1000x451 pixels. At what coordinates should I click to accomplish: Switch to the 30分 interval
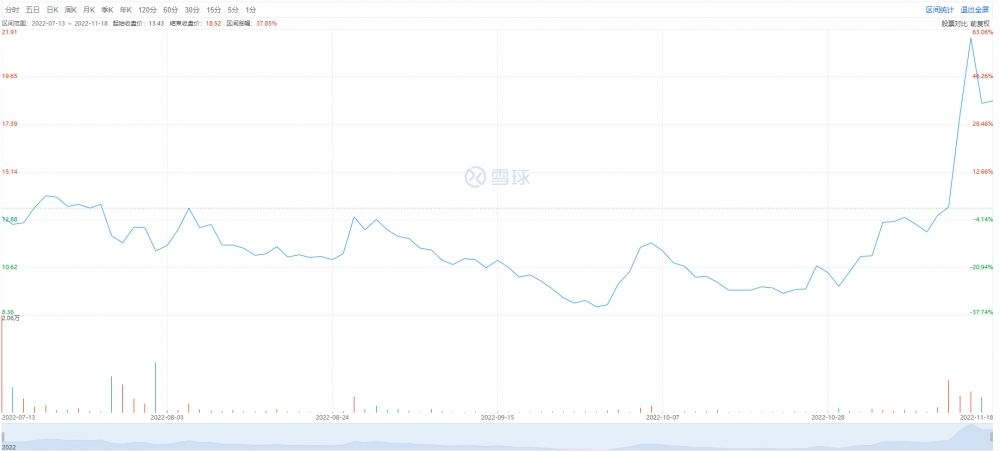[192, 9]
